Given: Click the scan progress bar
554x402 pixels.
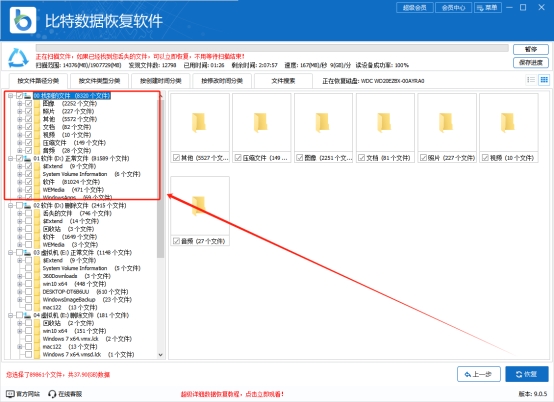Looking at the screenshot, I should (x=272, y=48).
